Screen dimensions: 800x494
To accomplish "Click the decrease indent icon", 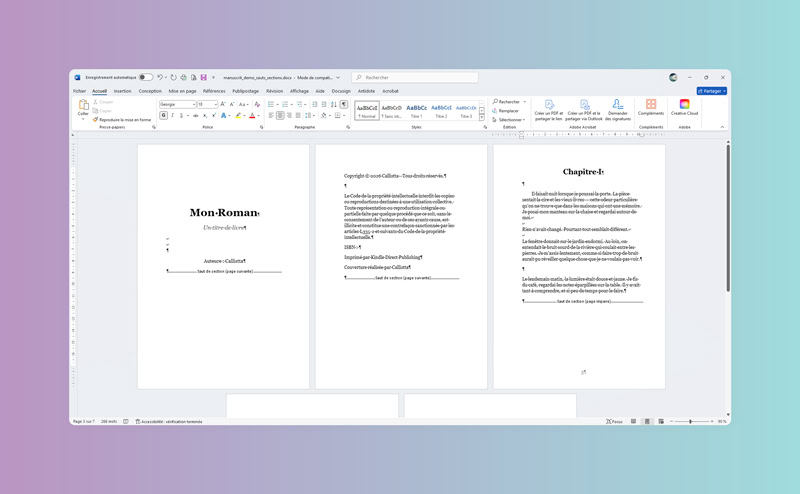I will [x=314, y=104].
